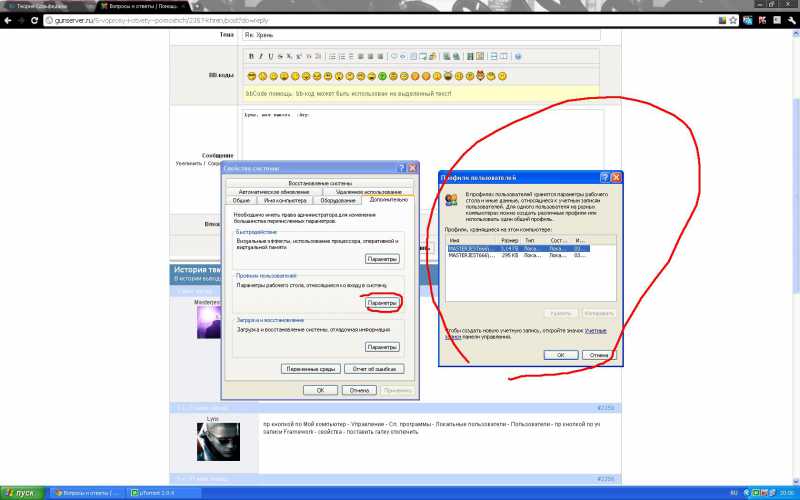
Task: Click the Italic formatting icon in editor toolbar
Action: coord(260,56)
